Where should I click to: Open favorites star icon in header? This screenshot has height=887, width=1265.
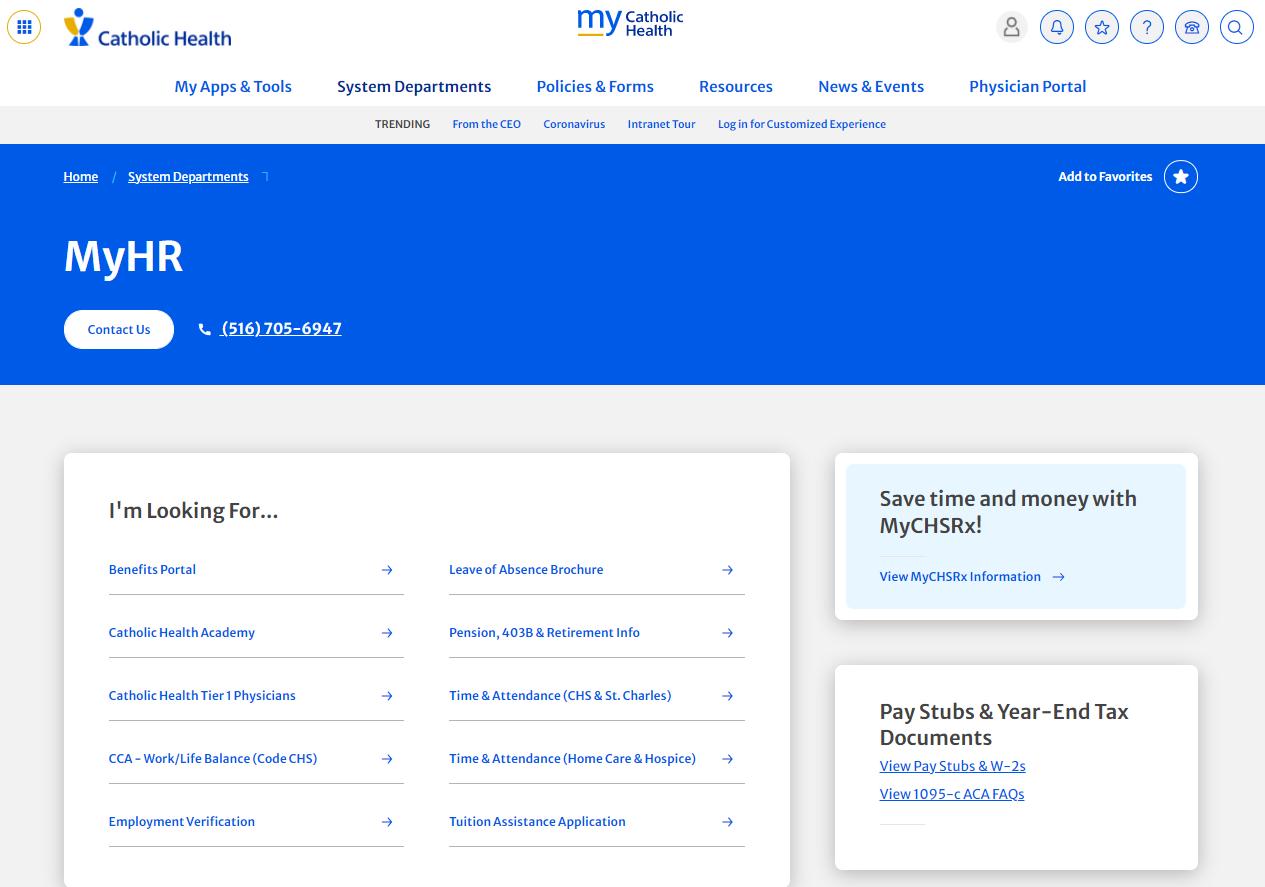coord(1102,27)
